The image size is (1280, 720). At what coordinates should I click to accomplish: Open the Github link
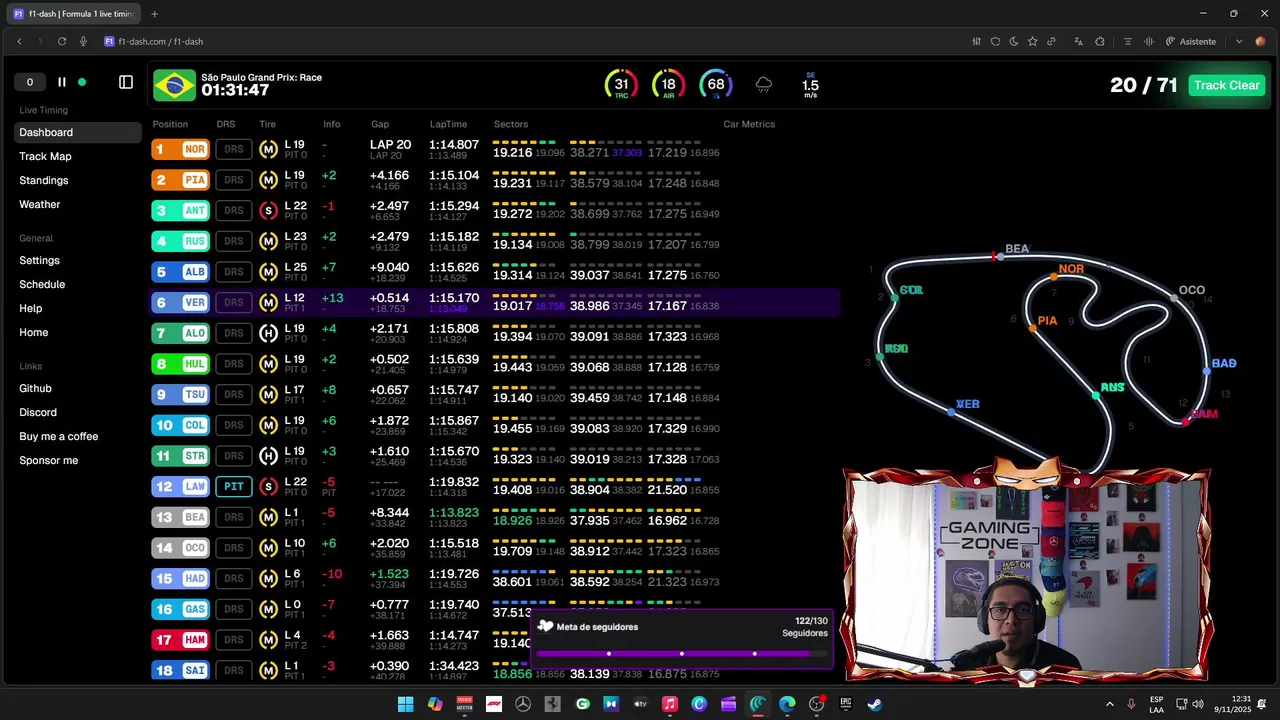click(35, 388)
